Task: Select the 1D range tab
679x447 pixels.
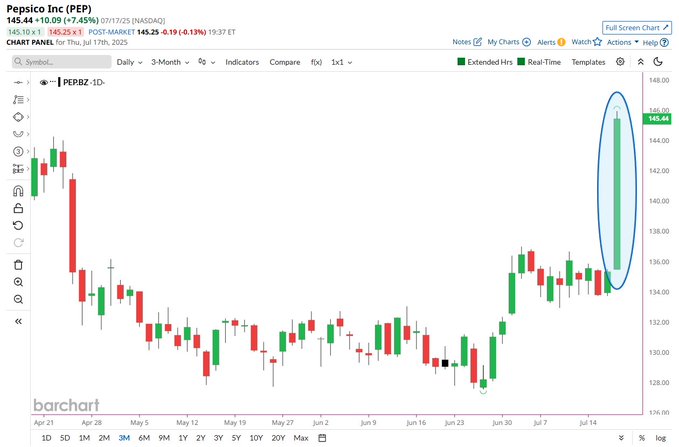Action: pos(46,438)
